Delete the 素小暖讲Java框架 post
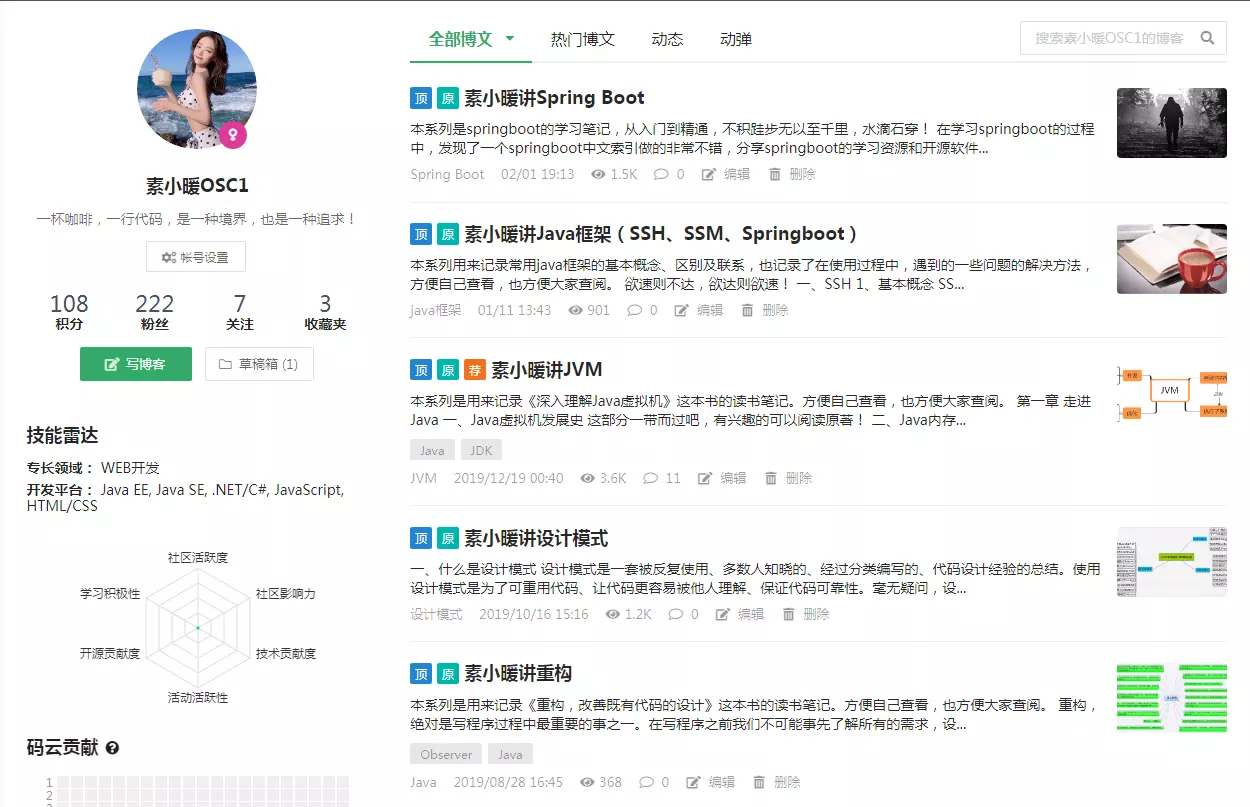The width and height of the screenshot is (1250, 807). pos(765,310)
